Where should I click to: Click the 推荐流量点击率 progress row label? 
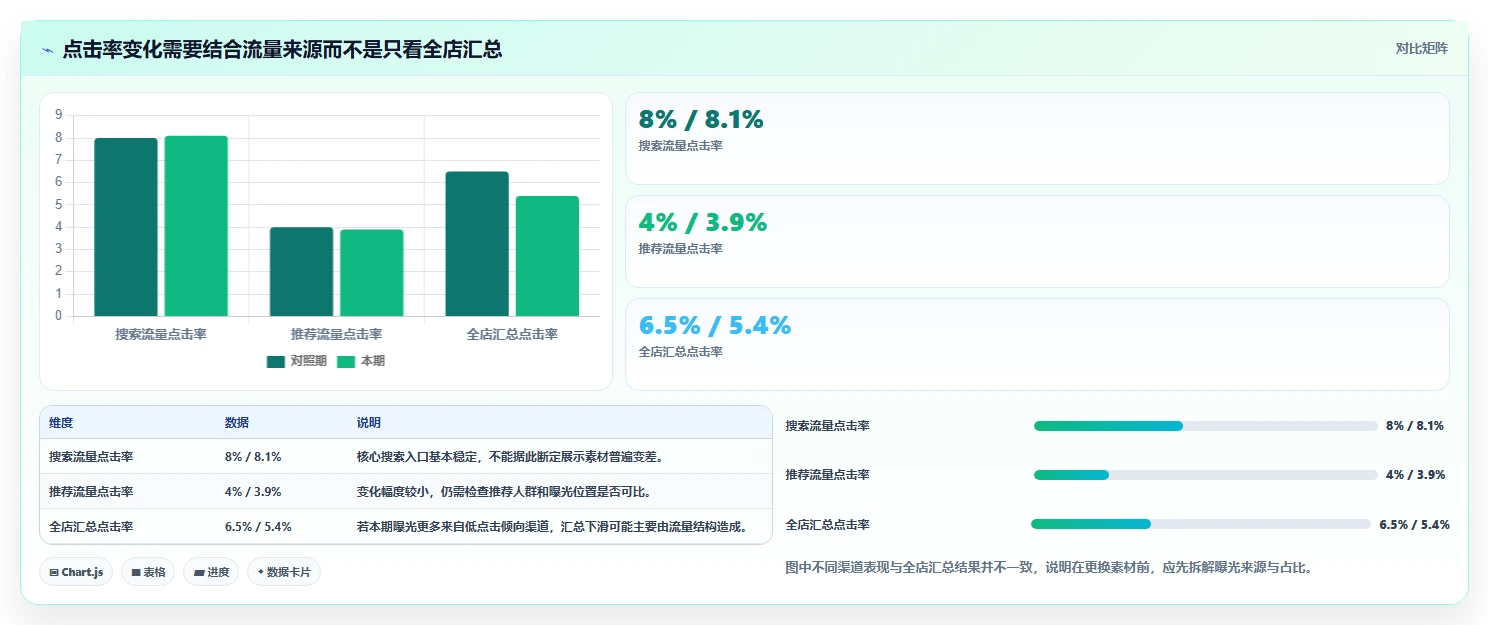828,475
